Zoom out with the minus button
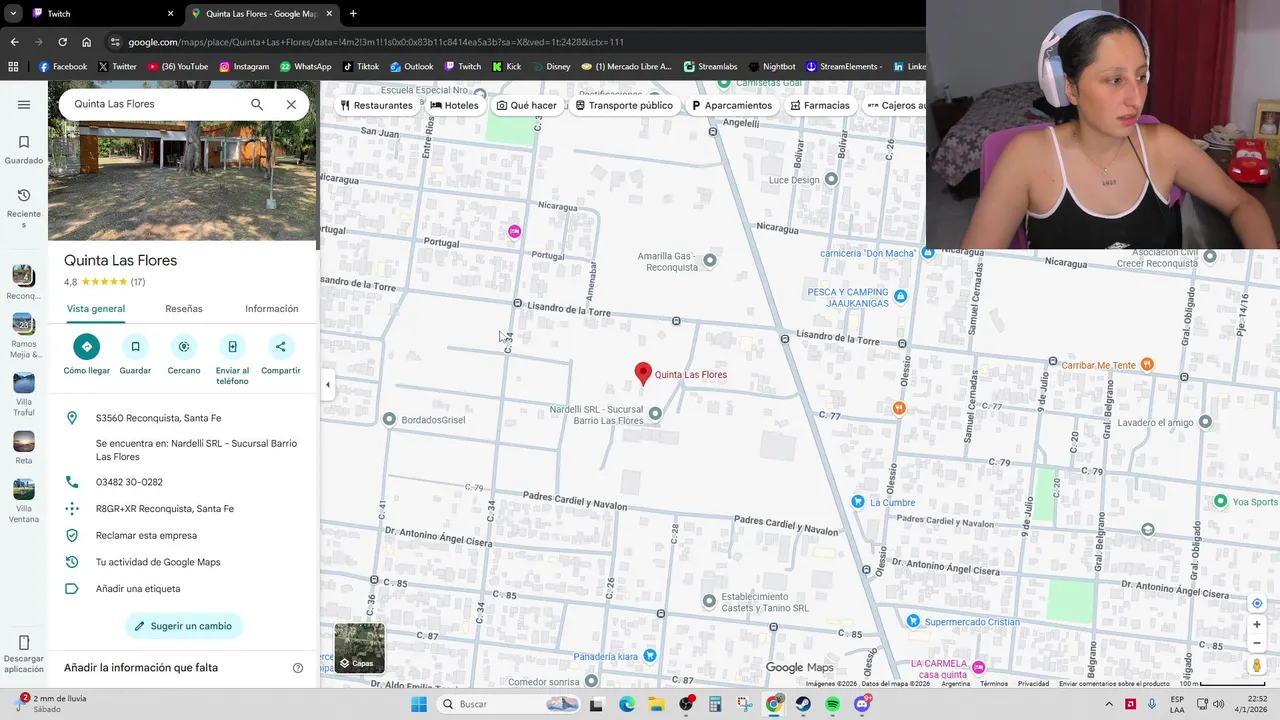 coord(1257,643)
